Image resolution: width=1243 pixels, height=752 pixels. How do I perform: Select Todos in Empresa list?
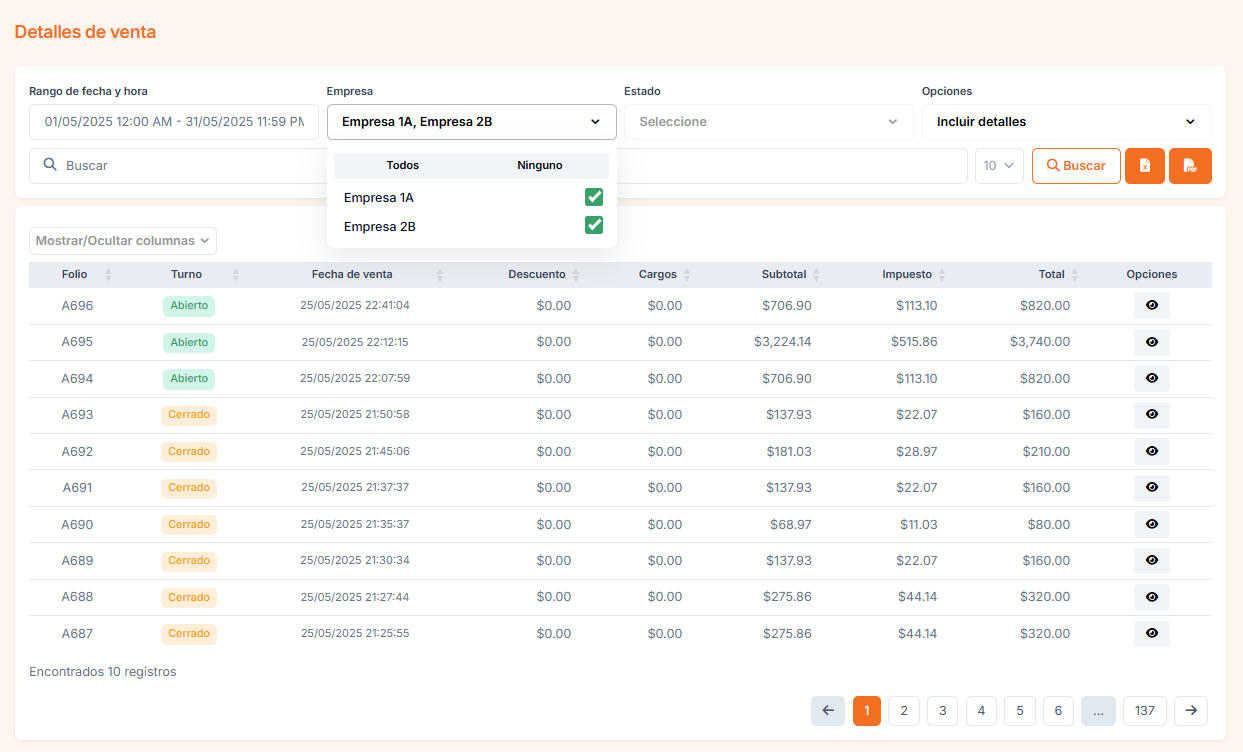(402, 165)
